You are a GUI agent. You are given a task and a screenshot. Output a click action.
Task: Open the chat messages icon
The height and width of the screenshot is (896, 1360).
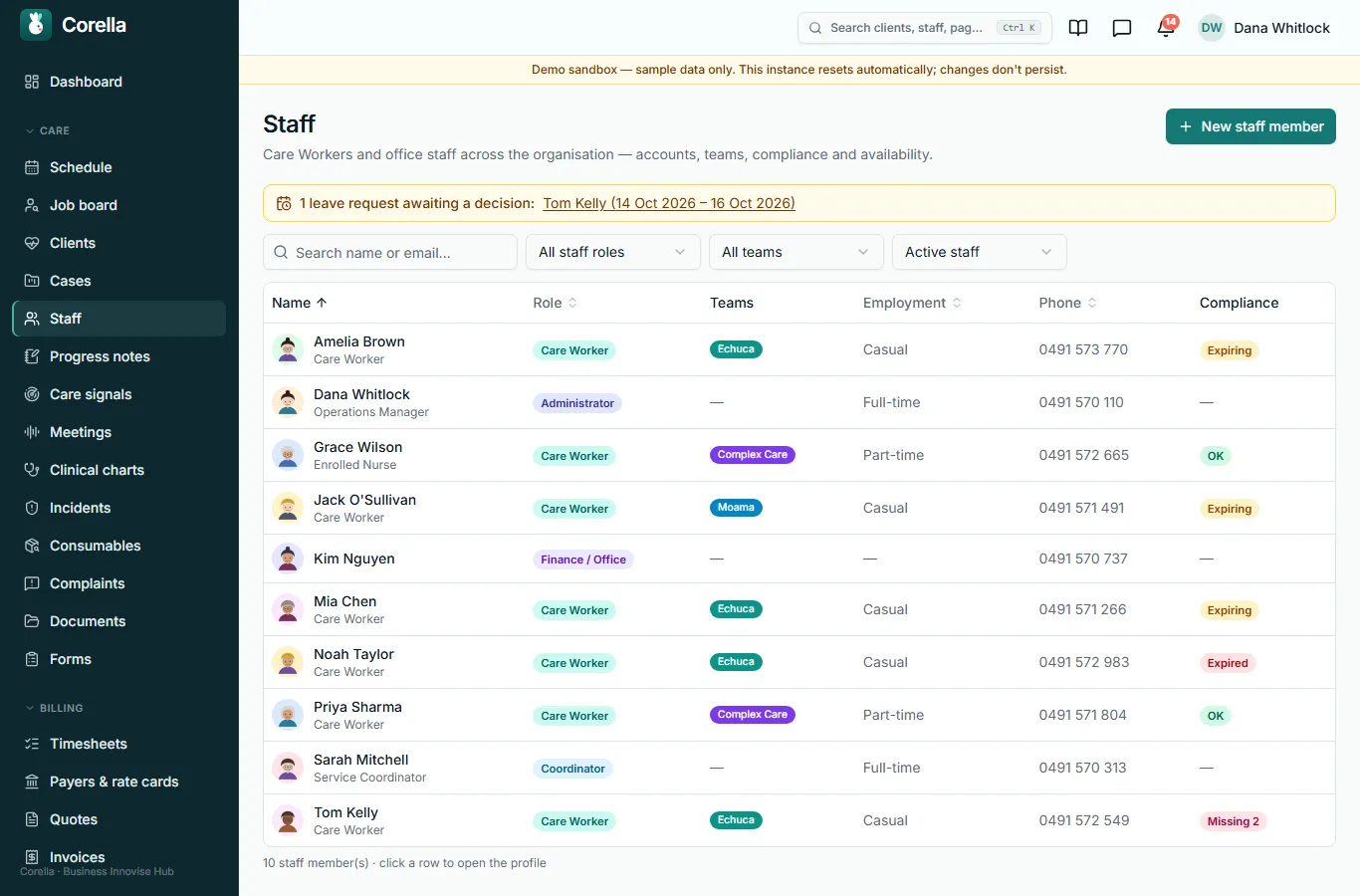1122,28
